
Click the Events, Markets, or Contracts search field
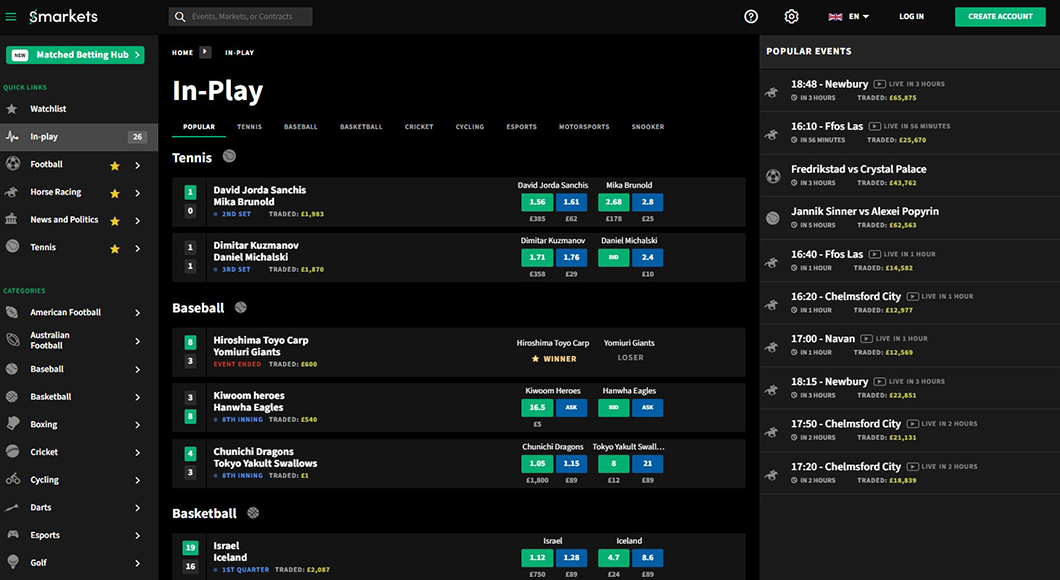point(241,17)
